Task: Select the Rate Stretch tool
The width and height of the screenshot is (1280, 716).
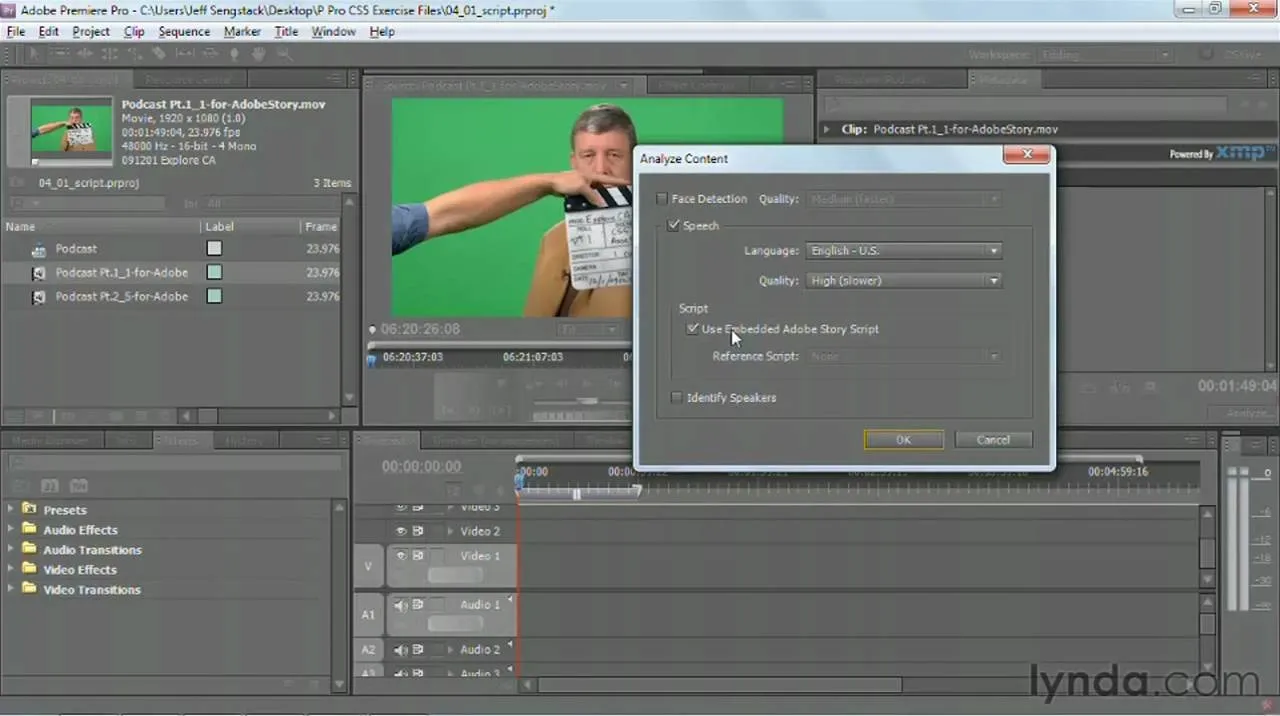Action: (134, 54)
